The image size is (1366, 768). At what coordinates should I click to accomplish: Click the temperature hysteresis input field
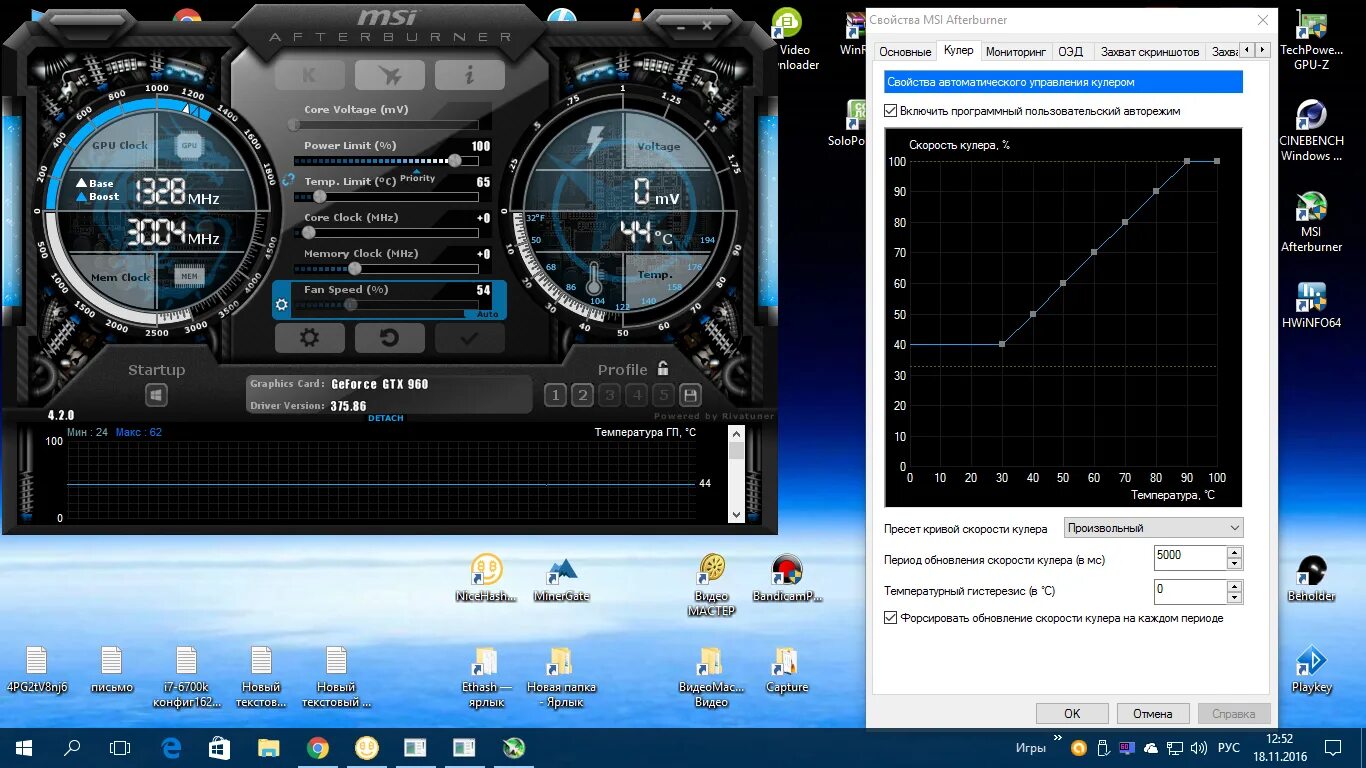point(1189,590)
